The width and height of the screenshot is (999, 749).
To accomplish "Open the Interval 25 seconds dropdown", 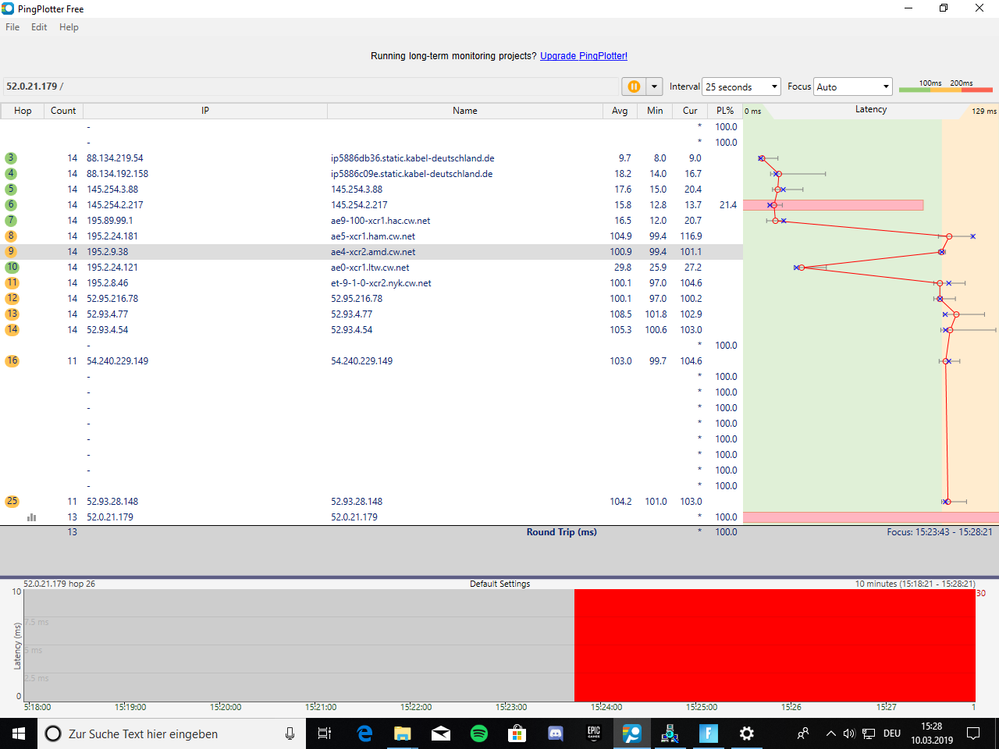I will tap(741, 87).
